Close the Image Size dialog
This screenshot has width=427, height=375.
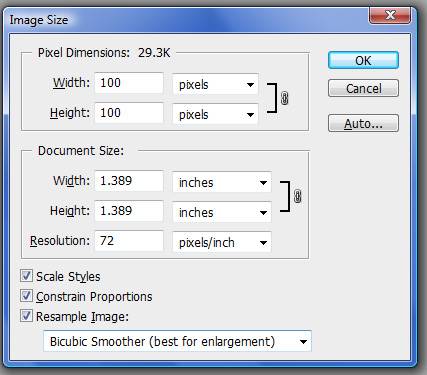[390, 15]
